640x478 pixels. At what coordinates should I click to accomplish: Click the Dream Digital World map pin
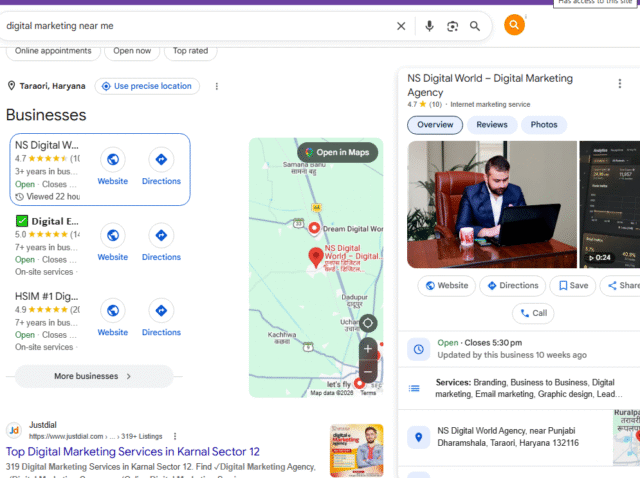click(x=314, y=228)
